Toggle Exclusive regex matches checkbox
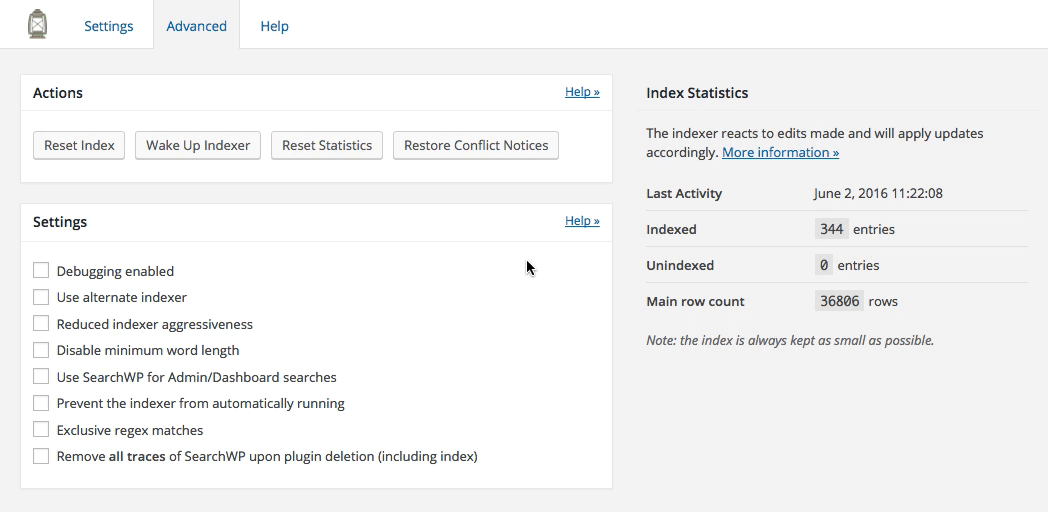Screen dimensions: 1048x512 coord(41,429)
